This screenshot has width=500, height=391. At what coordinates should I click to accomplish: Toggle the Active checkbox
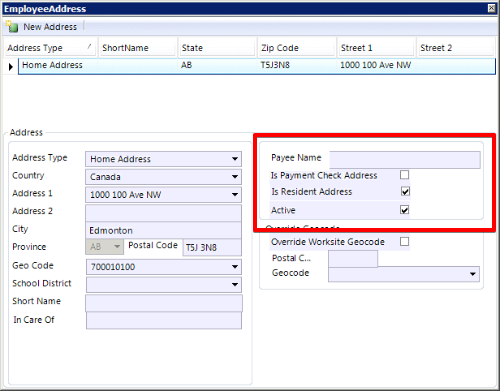404,210
